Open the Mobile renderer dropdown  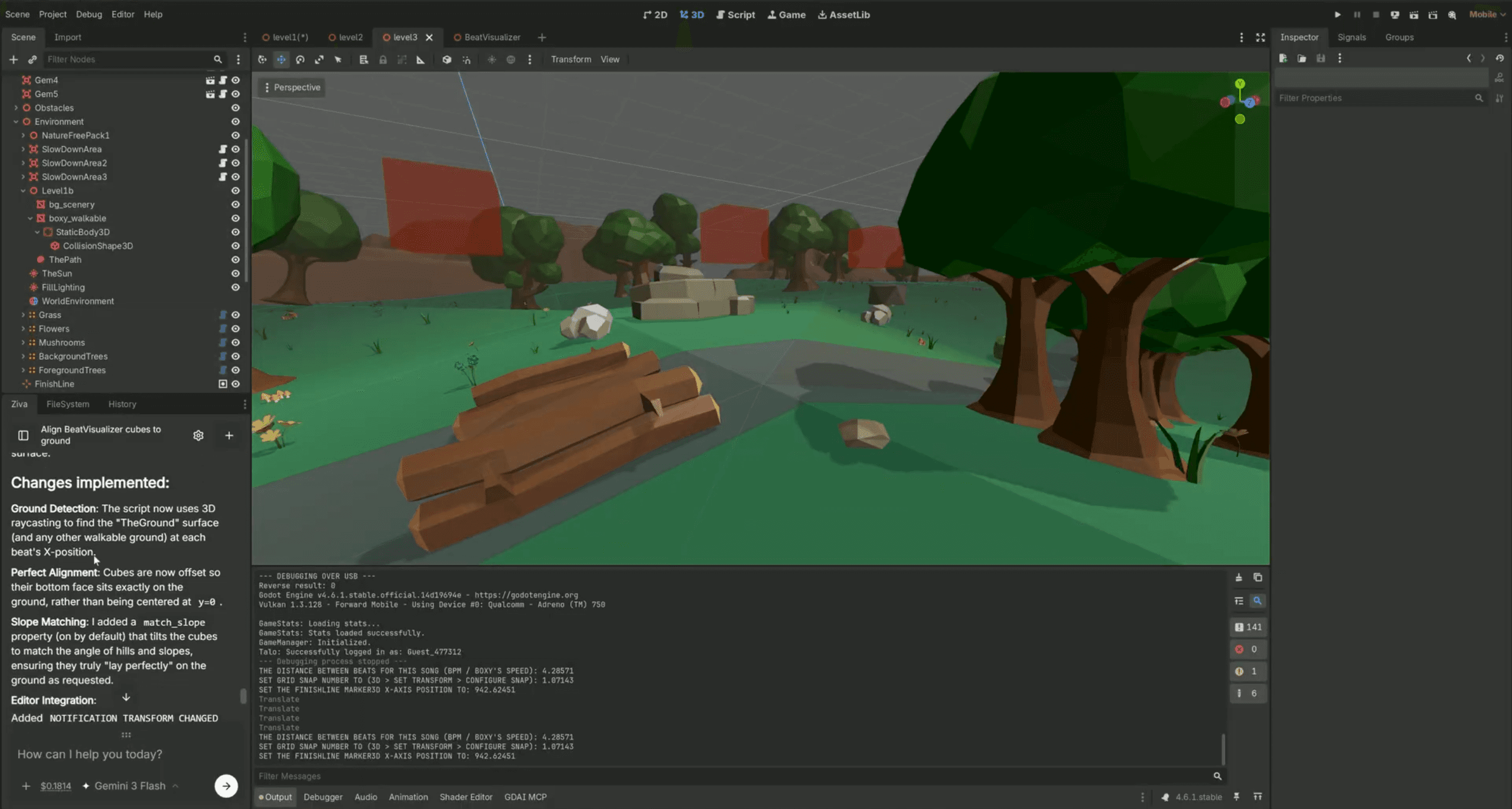tap(1487, 14)
